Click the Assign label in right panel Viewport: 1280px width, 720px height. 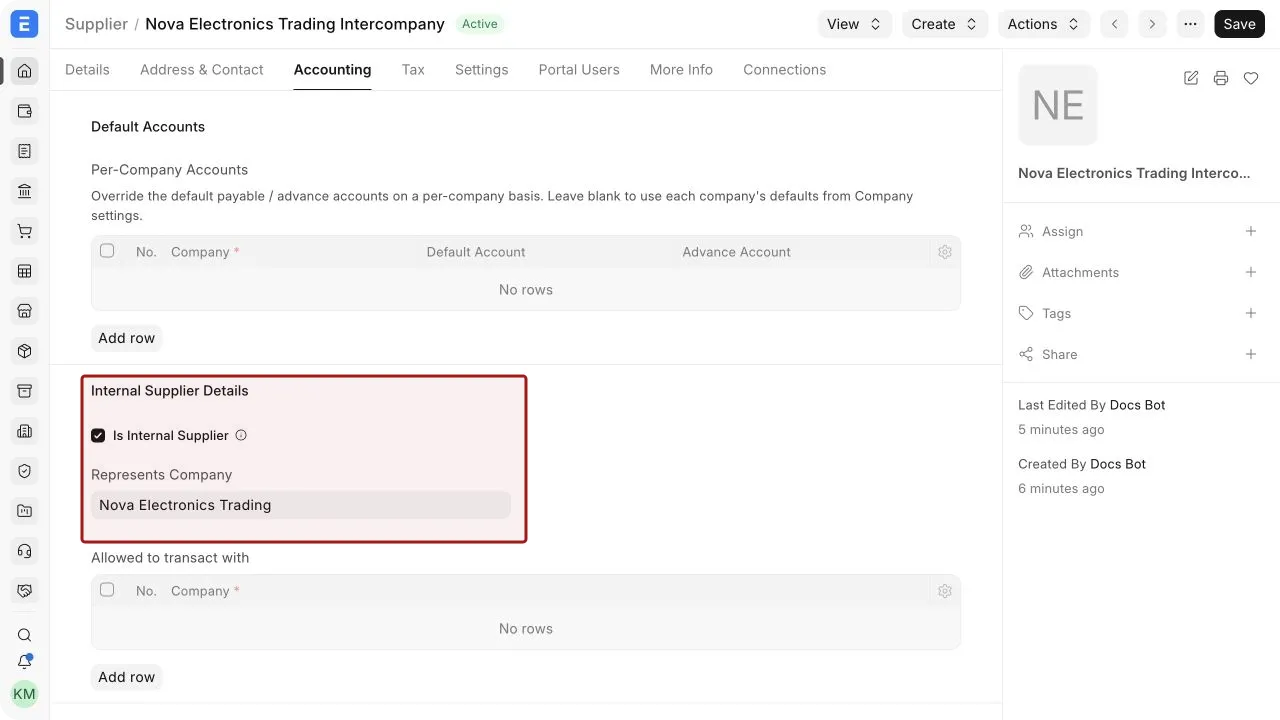coord(1062,231)
